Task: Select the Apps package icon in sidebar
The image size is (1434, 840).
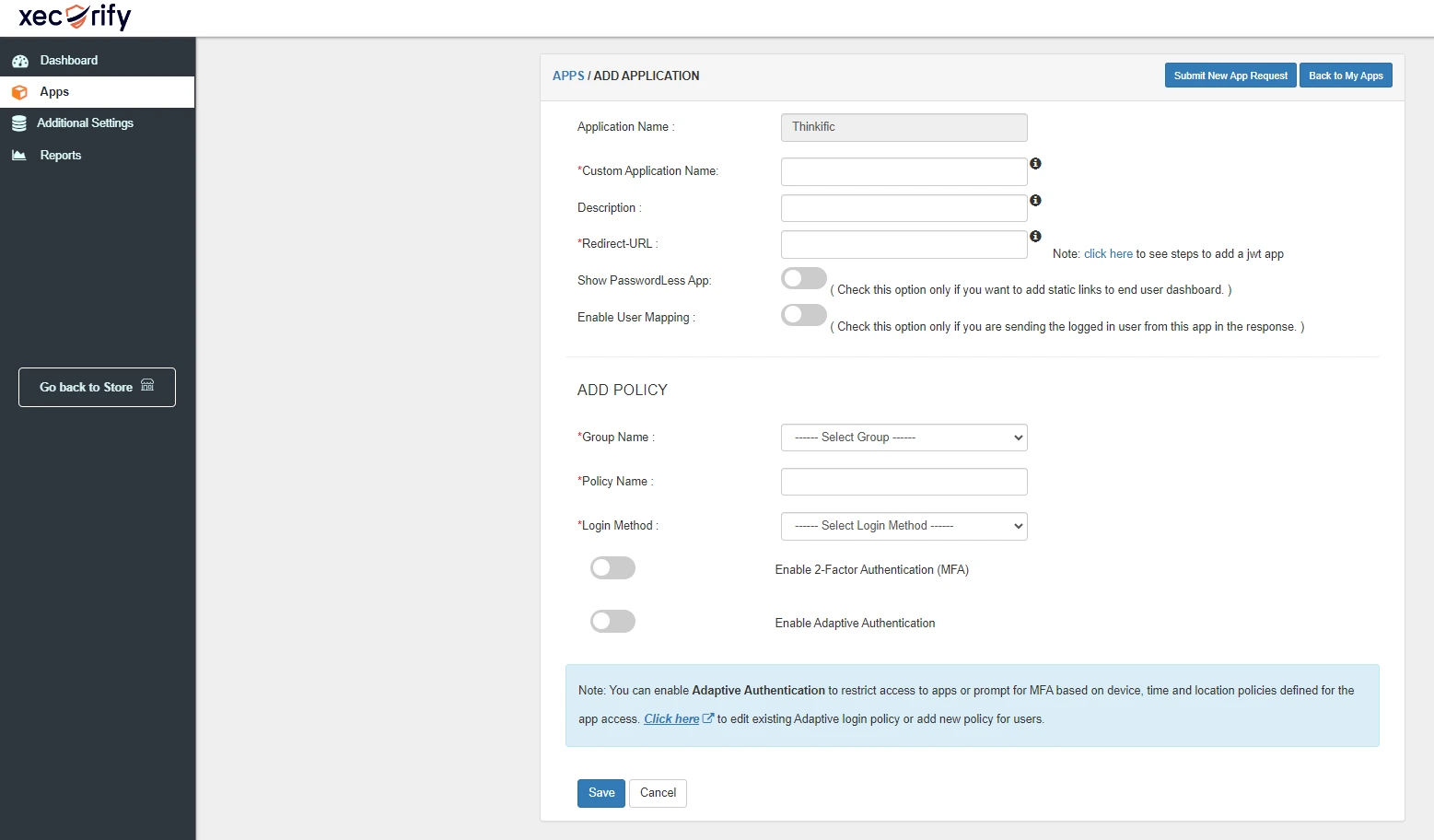Action: [19, 92]
